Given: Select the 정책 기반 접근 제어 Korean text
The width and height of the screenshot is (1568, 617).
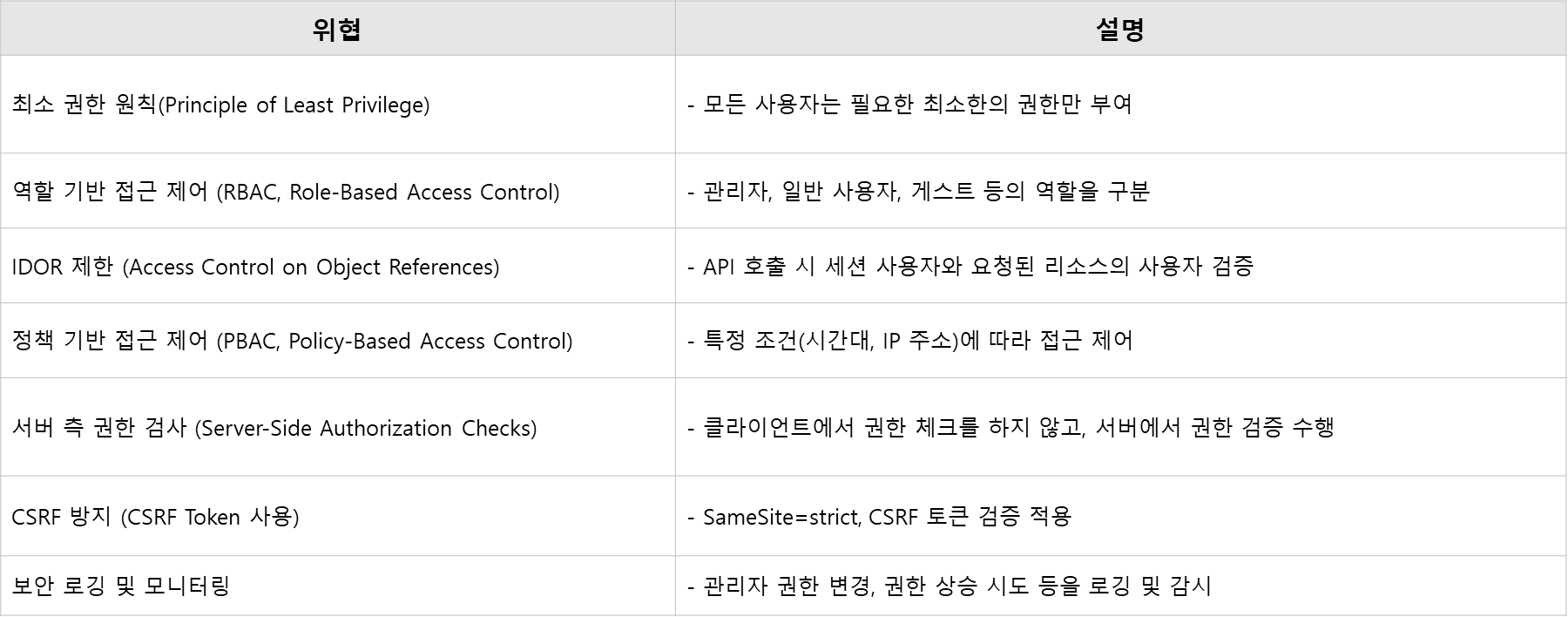Looking at the screenshot, I should [x=110, y=341].
